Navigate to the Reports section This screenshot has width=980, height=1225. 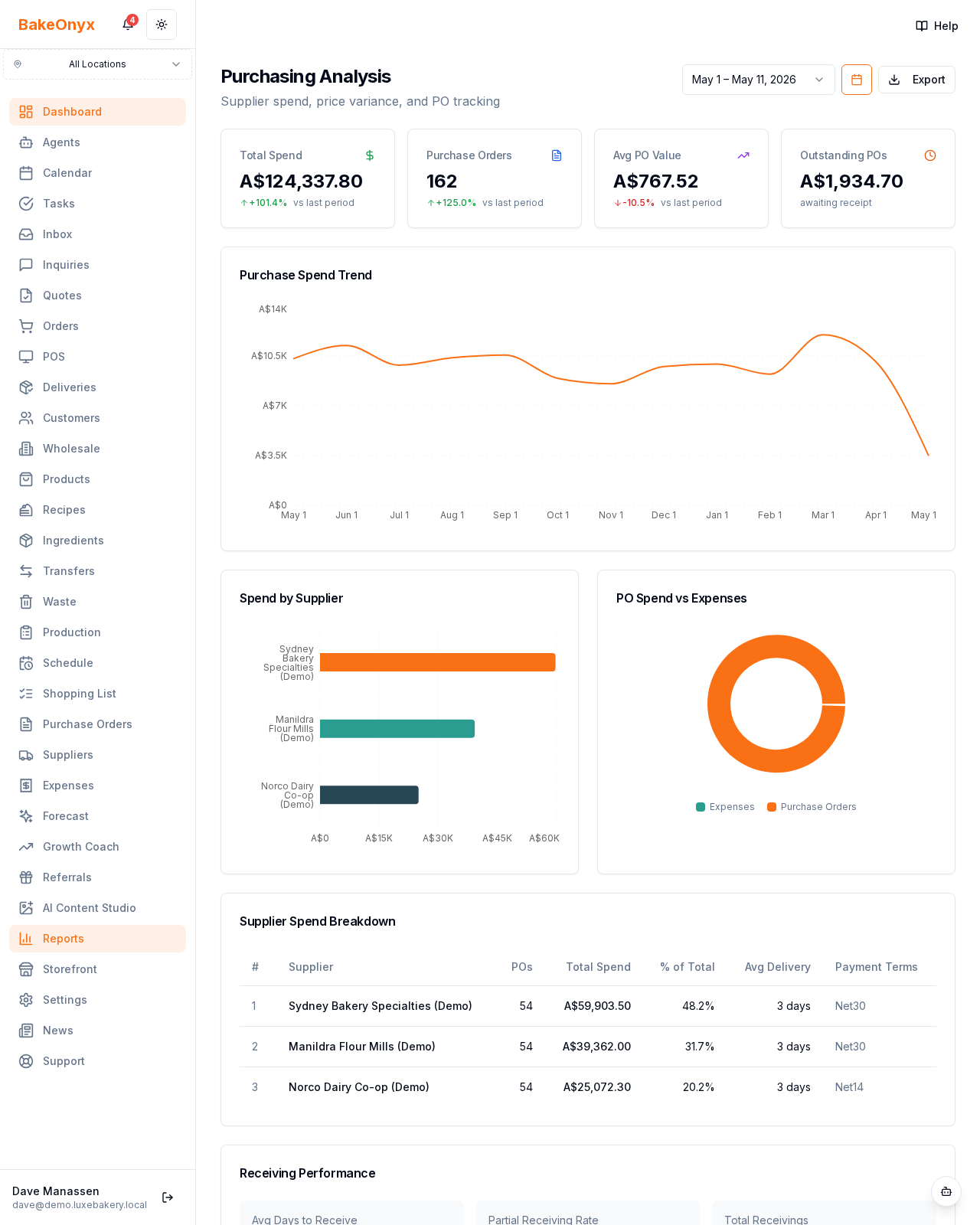click(97, 939)
